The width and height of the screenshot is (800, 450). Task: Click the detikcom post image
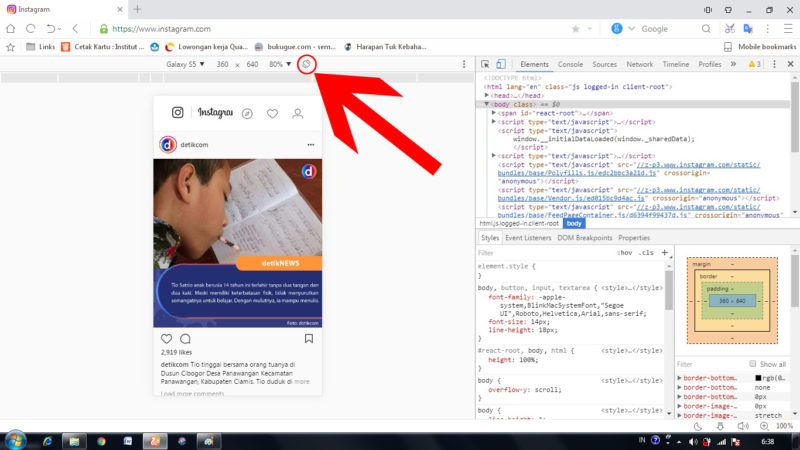click(238, 243)
